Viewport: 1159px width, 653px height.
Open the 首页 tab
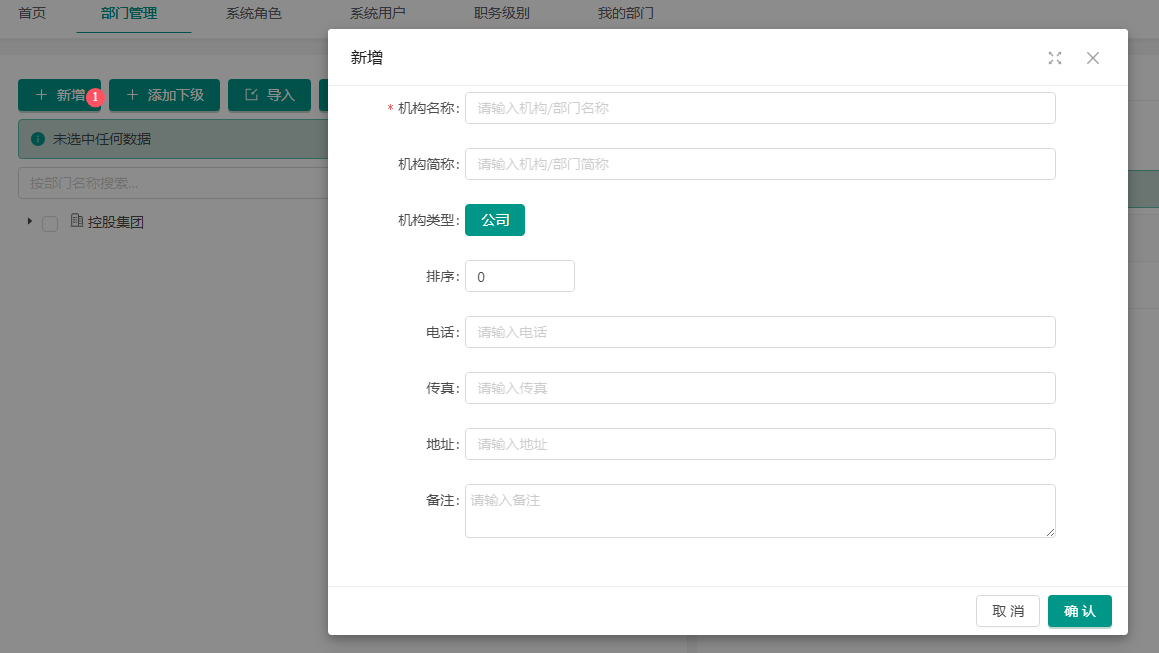(x=32, y=14)
